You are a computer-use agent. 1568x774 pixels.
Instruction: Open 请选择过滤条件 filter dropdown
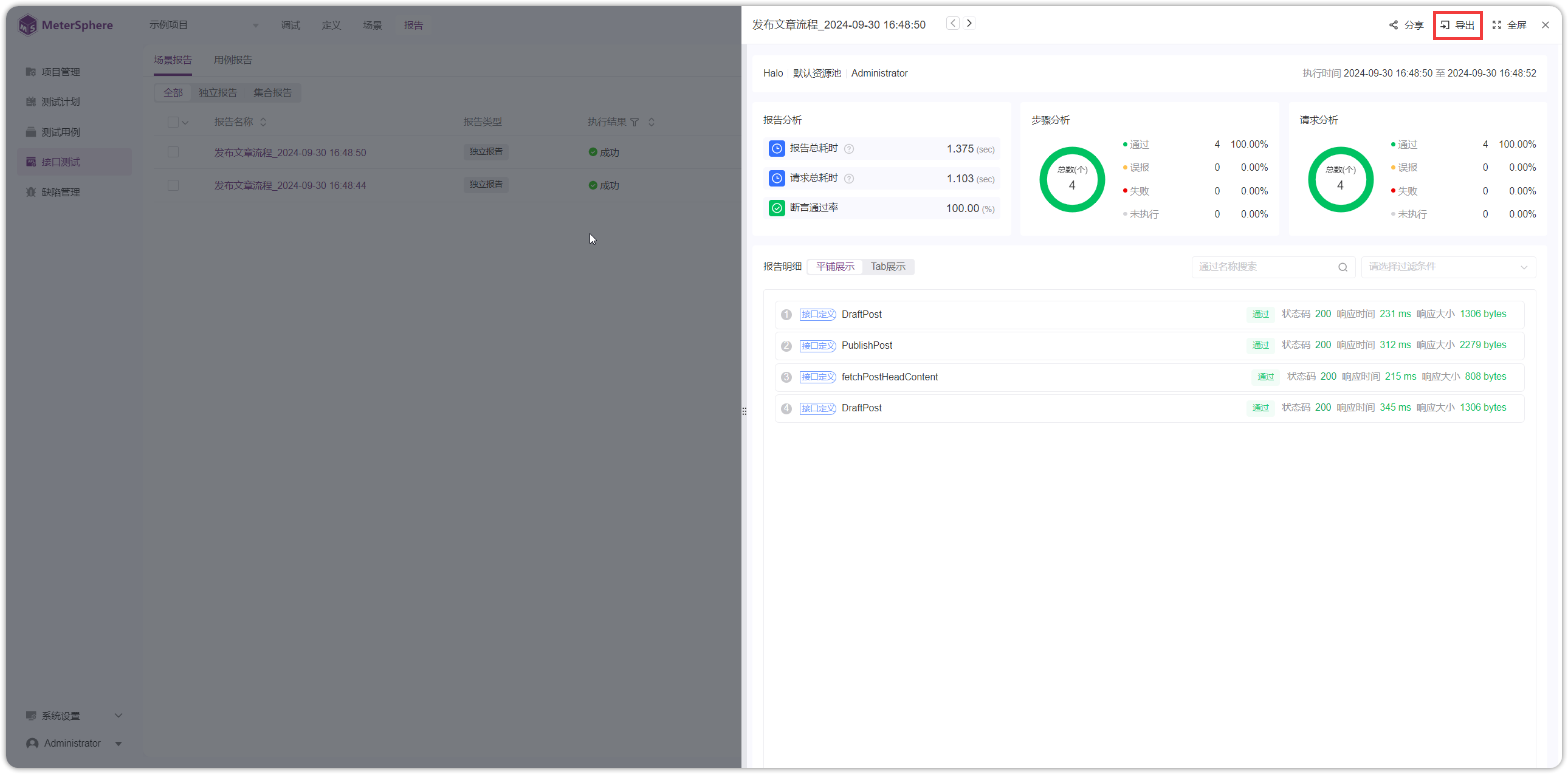1448,267
